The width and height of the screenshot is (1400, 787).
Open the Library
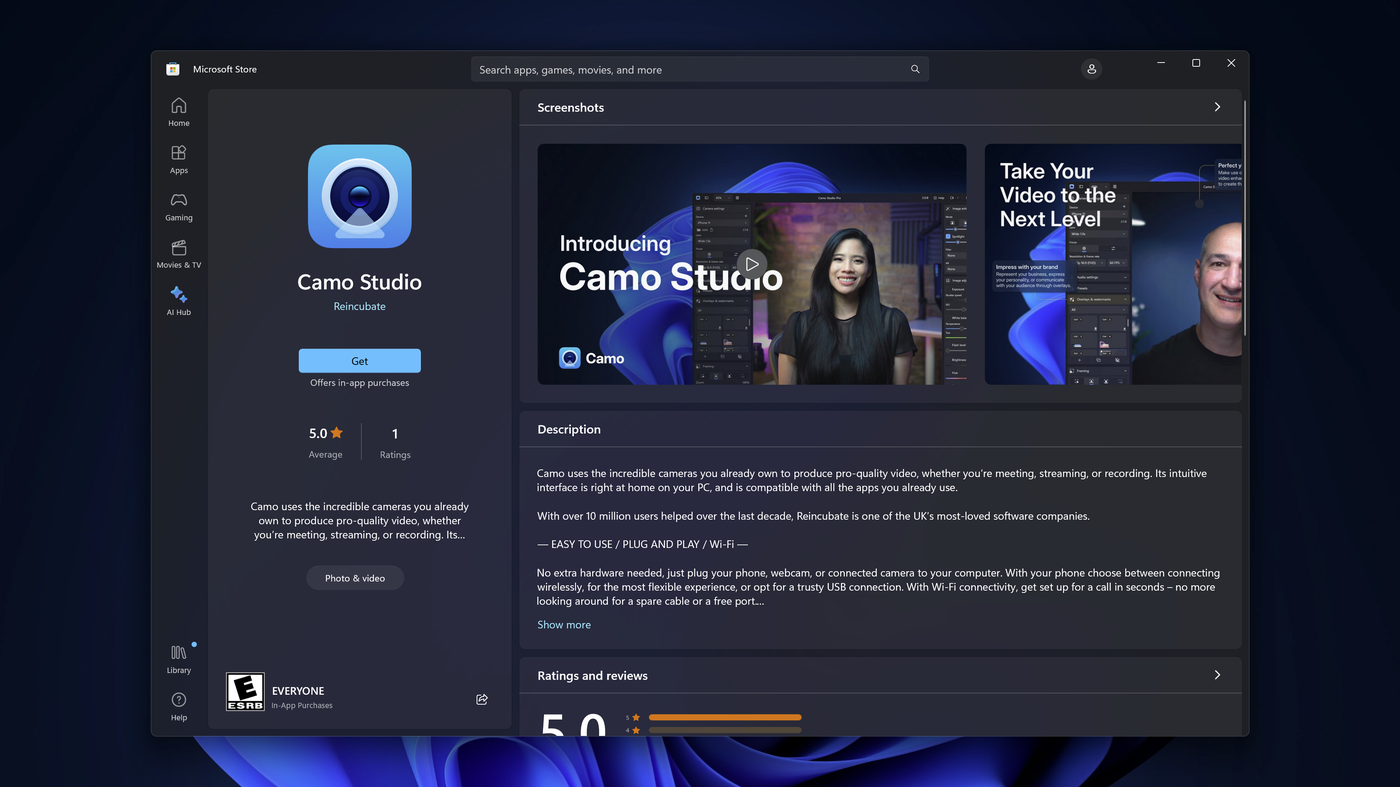tap(178, 658)
